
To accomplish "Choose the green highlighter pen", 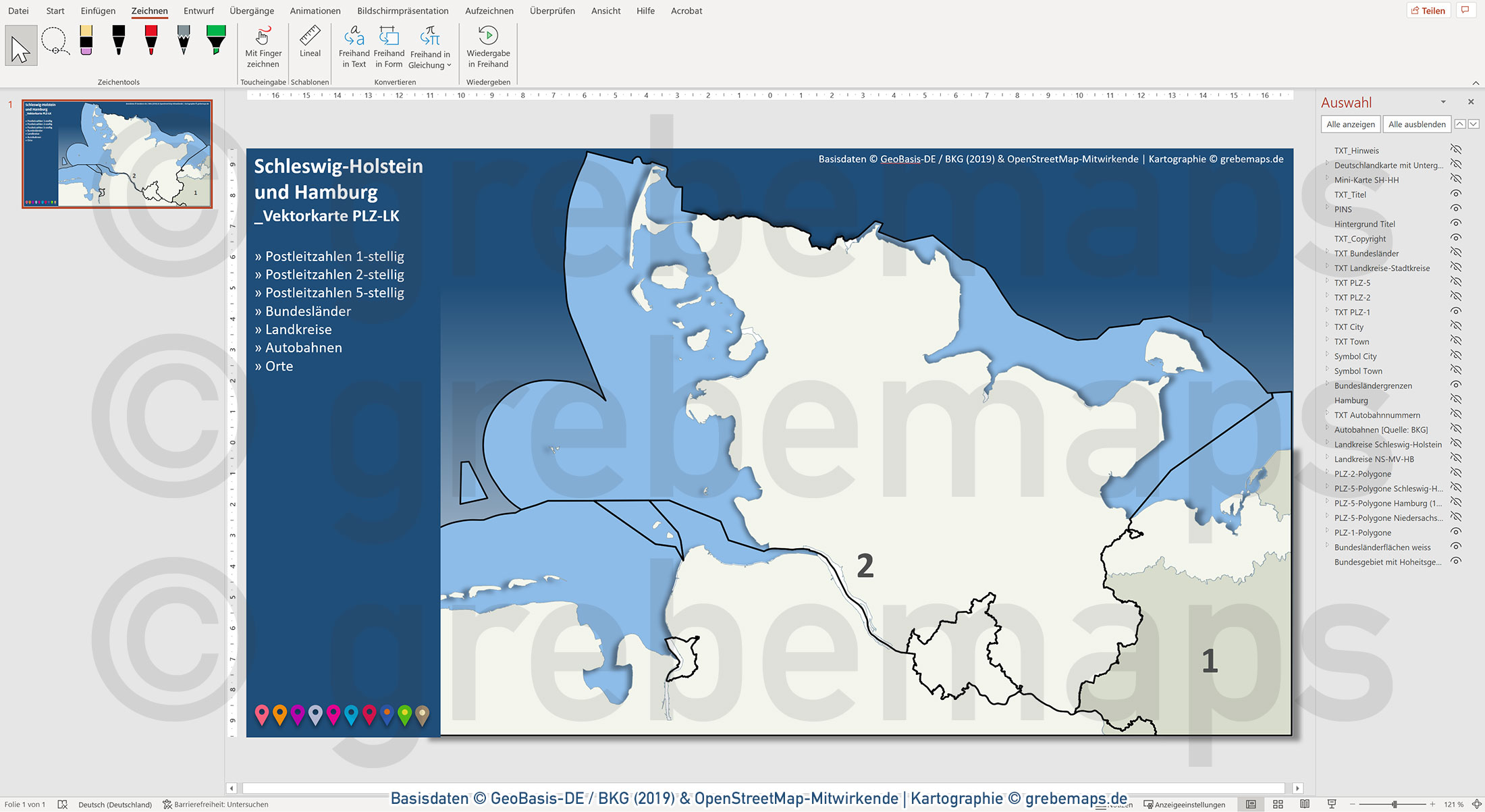I will (x=216, y=40).
